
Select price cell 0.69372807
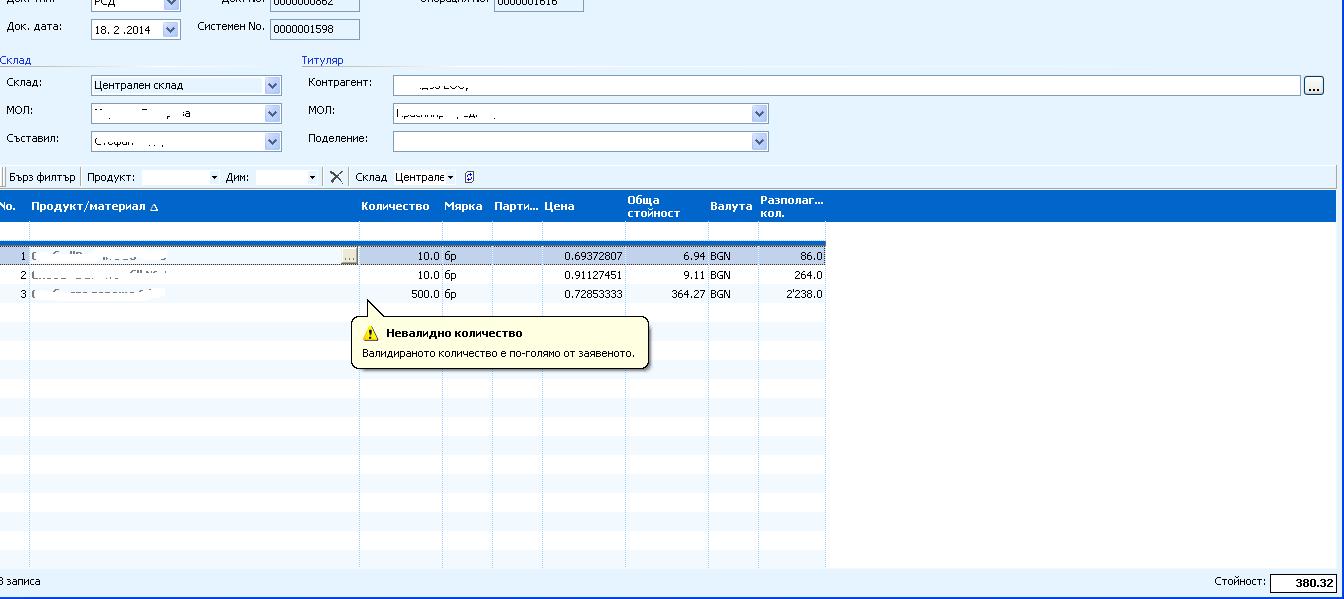point(584,257)
